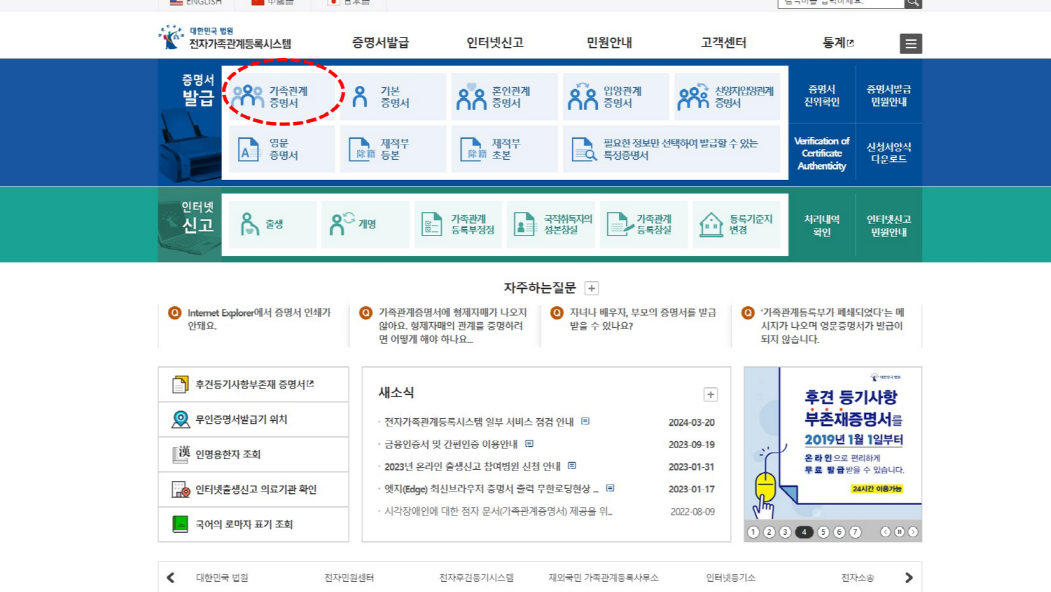This screenshot has width=1051, height=592.
Task: Open FAQ about 자녀나 배우자, 부모의 증명서
Action: click(x=642, y=319)
